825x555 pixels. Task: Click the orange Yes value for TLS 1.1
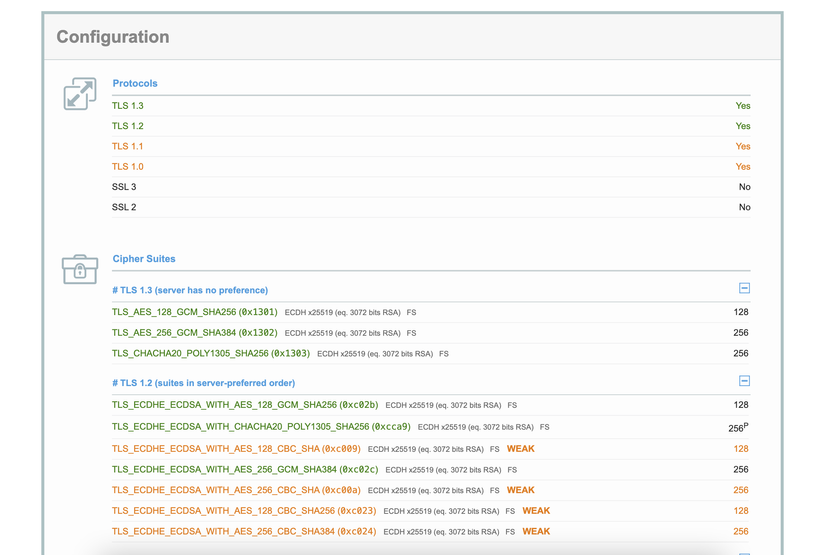(x=743, y=146)
